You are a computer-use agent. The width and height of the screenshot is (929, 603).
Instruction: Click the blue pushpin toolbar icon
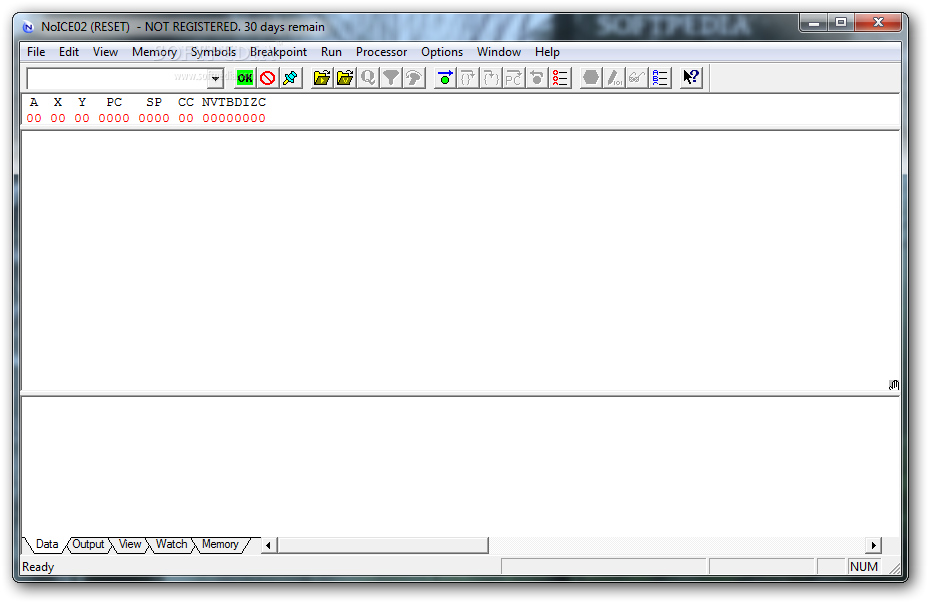click(291, 78)
